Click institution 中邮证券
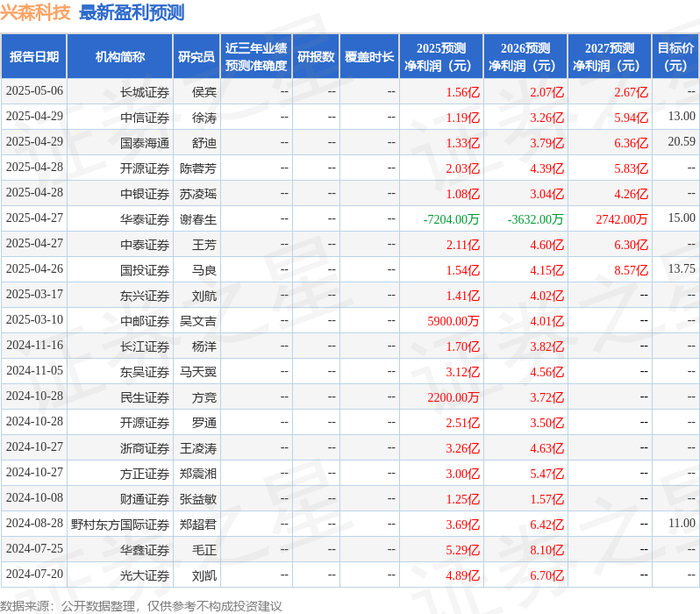The image size is (700, 614). (x=145, y=321)
